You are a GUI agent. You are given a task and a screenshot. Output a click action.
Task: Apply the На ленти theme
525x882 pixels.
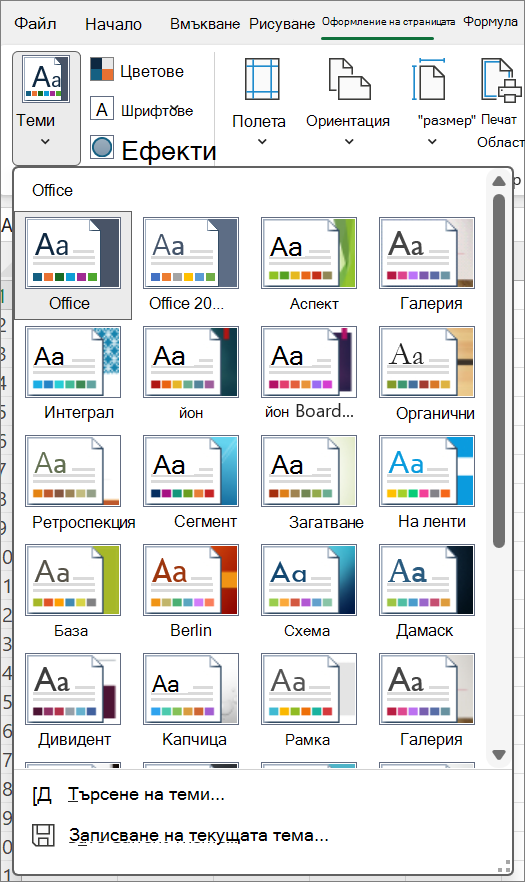tap(427, 483)
